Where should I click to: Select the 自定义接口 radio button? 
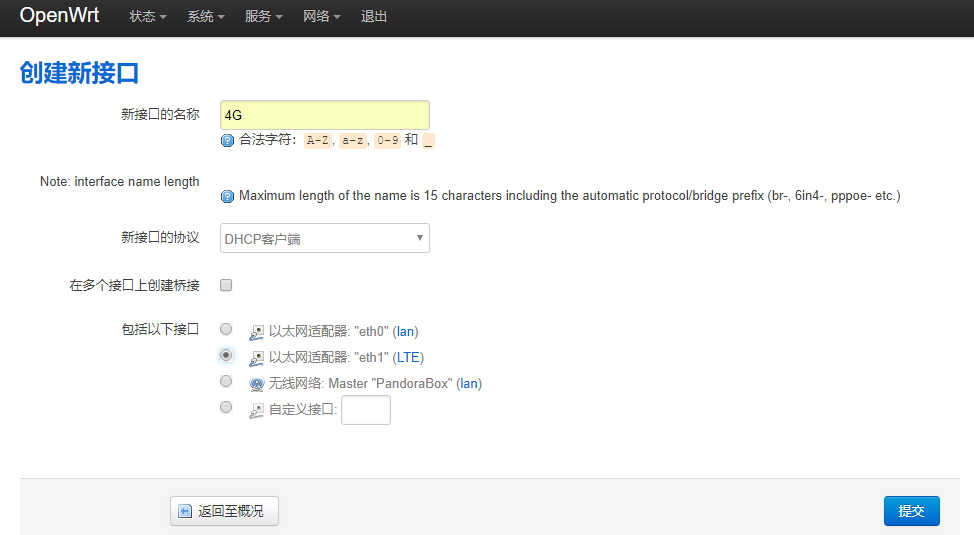click(226, 407)
